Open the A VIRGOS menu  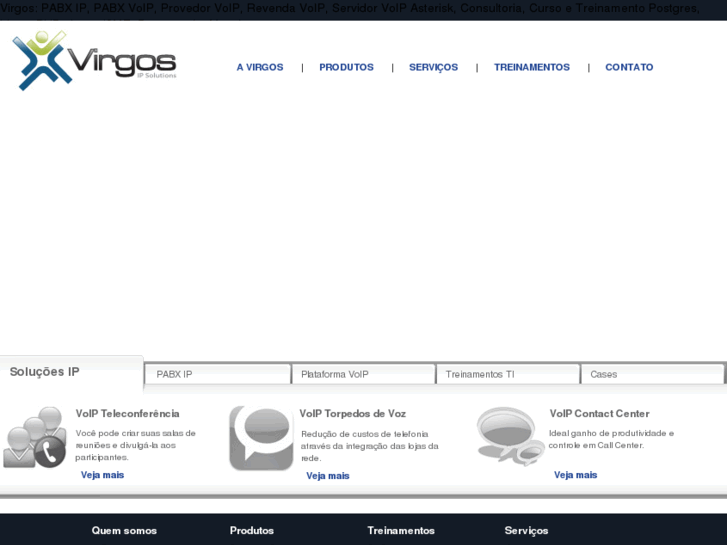260,67
